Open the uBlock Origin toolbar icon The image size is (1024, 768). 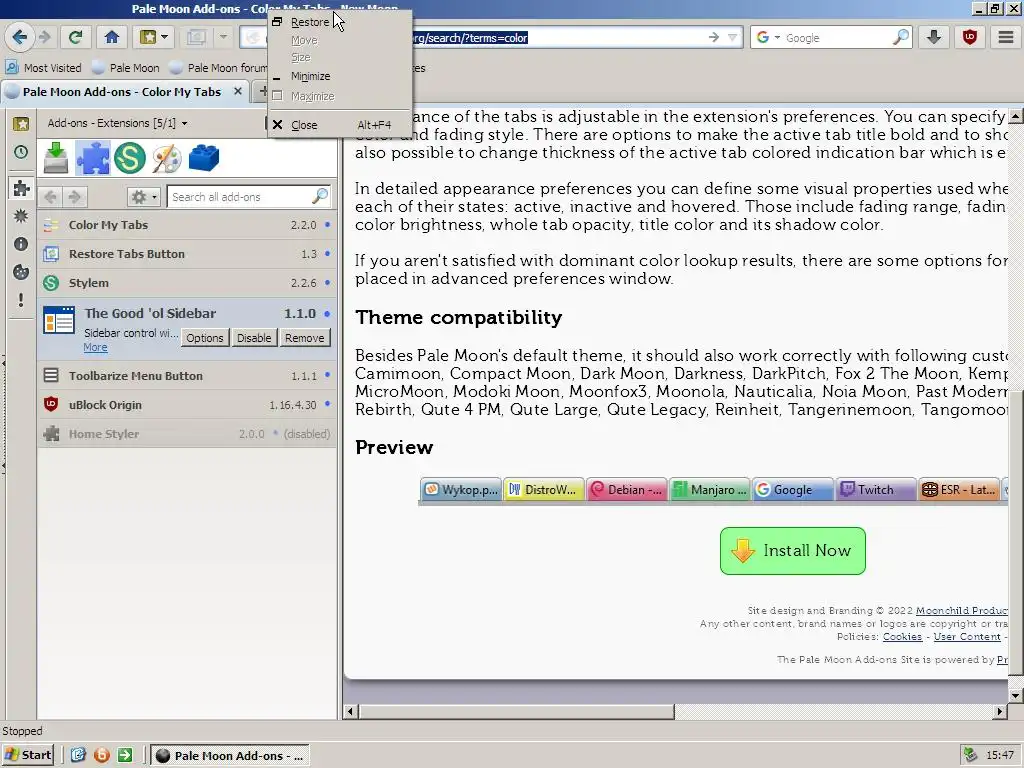click(x=970, y=37)
